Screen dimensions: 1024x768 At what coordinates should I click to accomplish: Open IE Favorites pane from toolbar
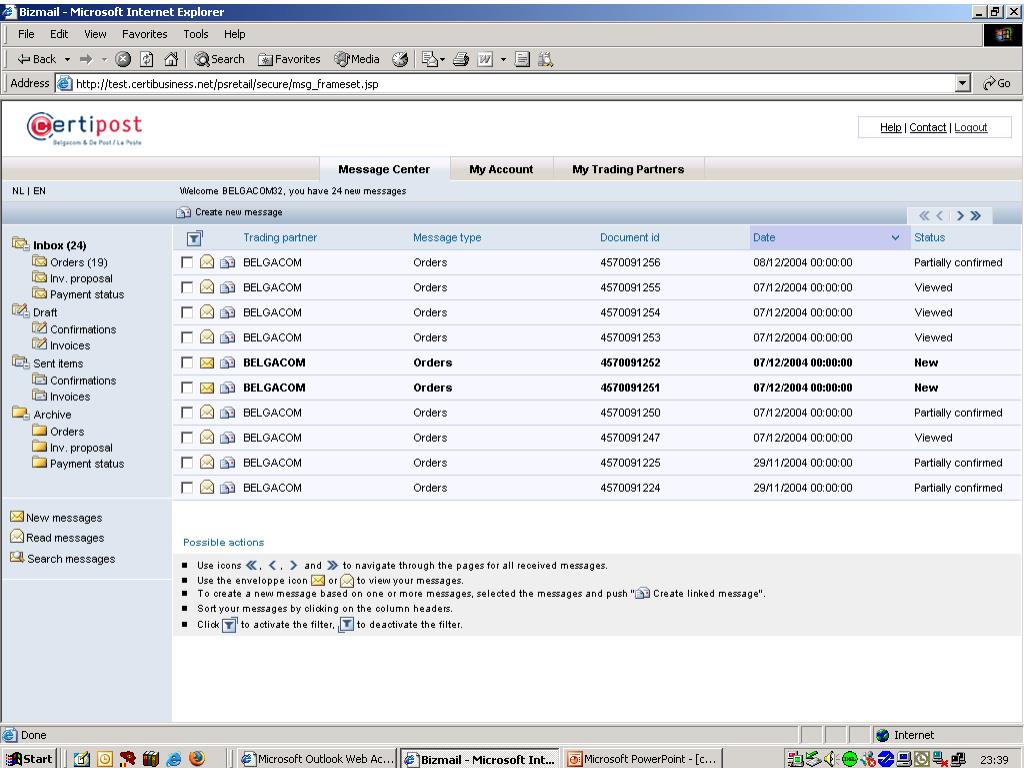pos(289,59)
